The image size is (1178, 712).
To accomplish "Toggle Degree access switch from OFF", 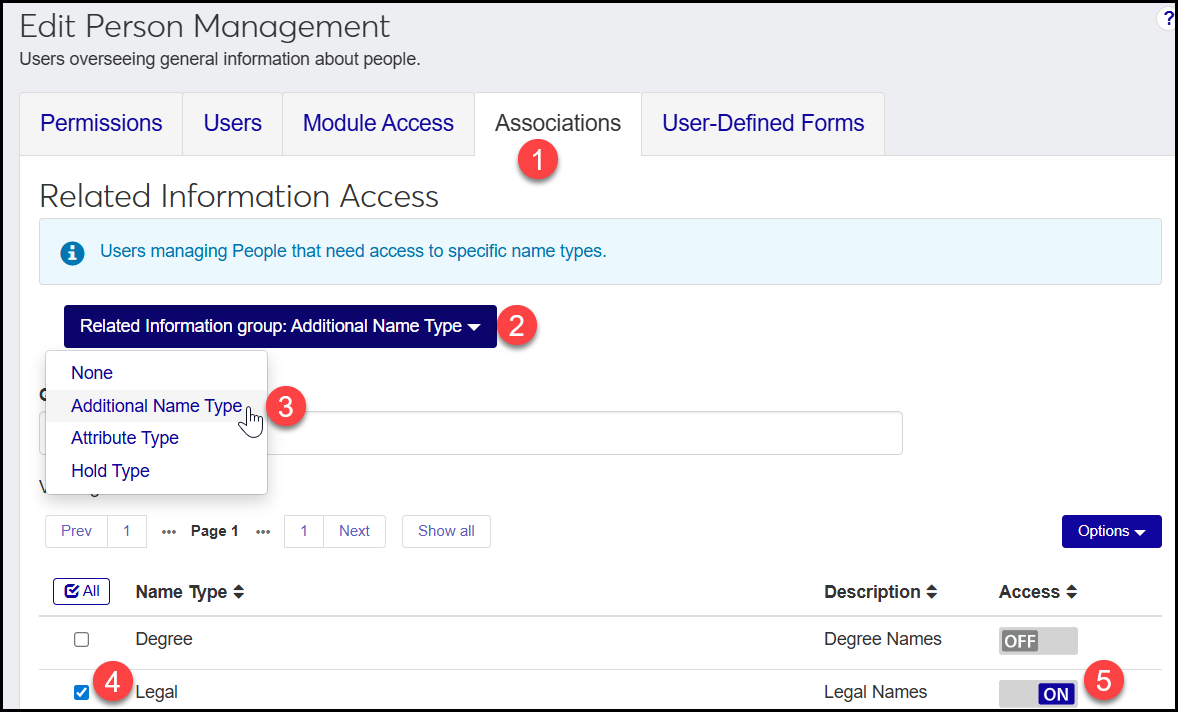I will pos(1038,641).
